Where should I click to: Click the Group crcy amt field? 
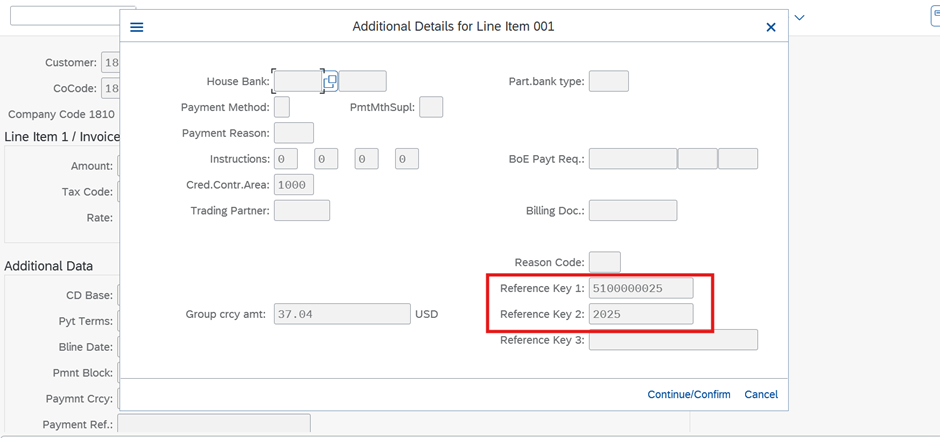(x=342, y=314)
